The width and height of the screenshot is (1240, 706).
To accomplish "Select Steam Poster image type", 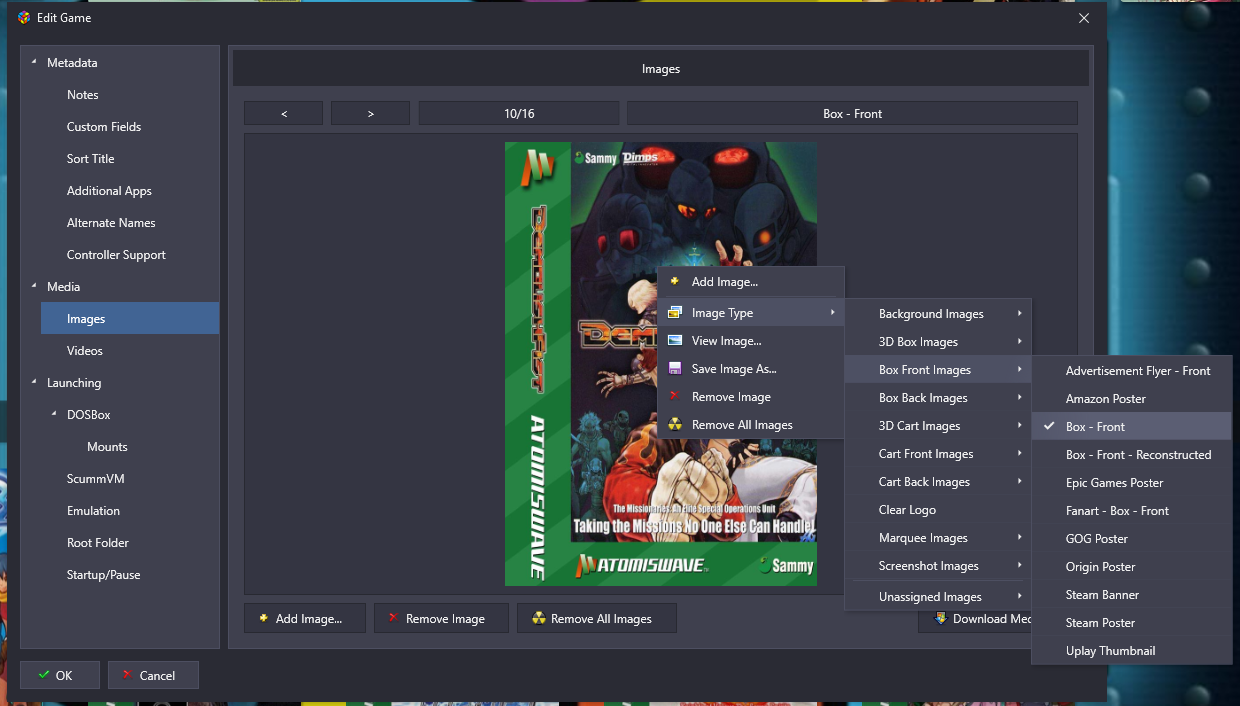I will tap(1132, 623).
